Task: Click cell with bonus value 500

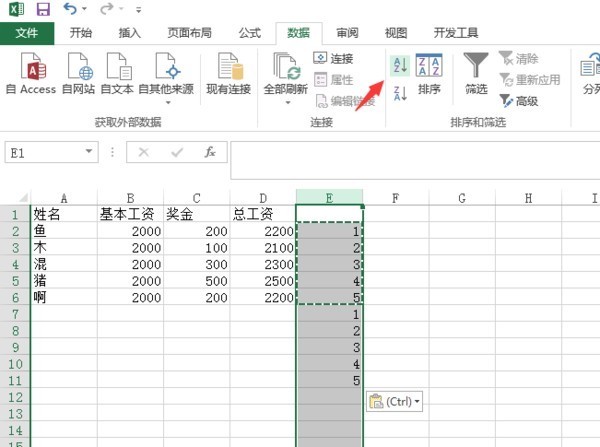Action: tap(196, 281)
